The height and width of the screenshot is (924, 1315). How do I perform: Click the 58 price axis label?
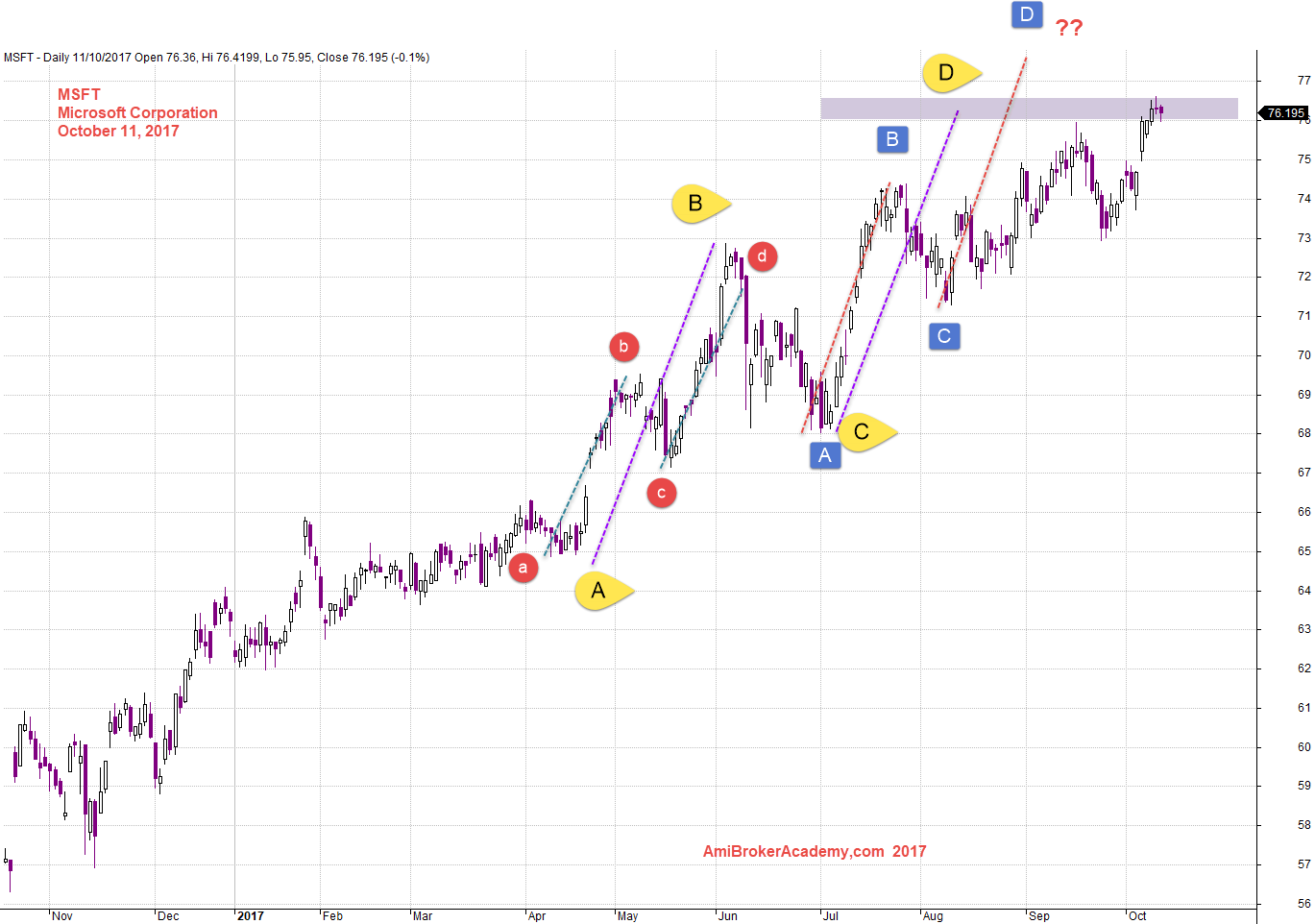[x=1303, y=825]
